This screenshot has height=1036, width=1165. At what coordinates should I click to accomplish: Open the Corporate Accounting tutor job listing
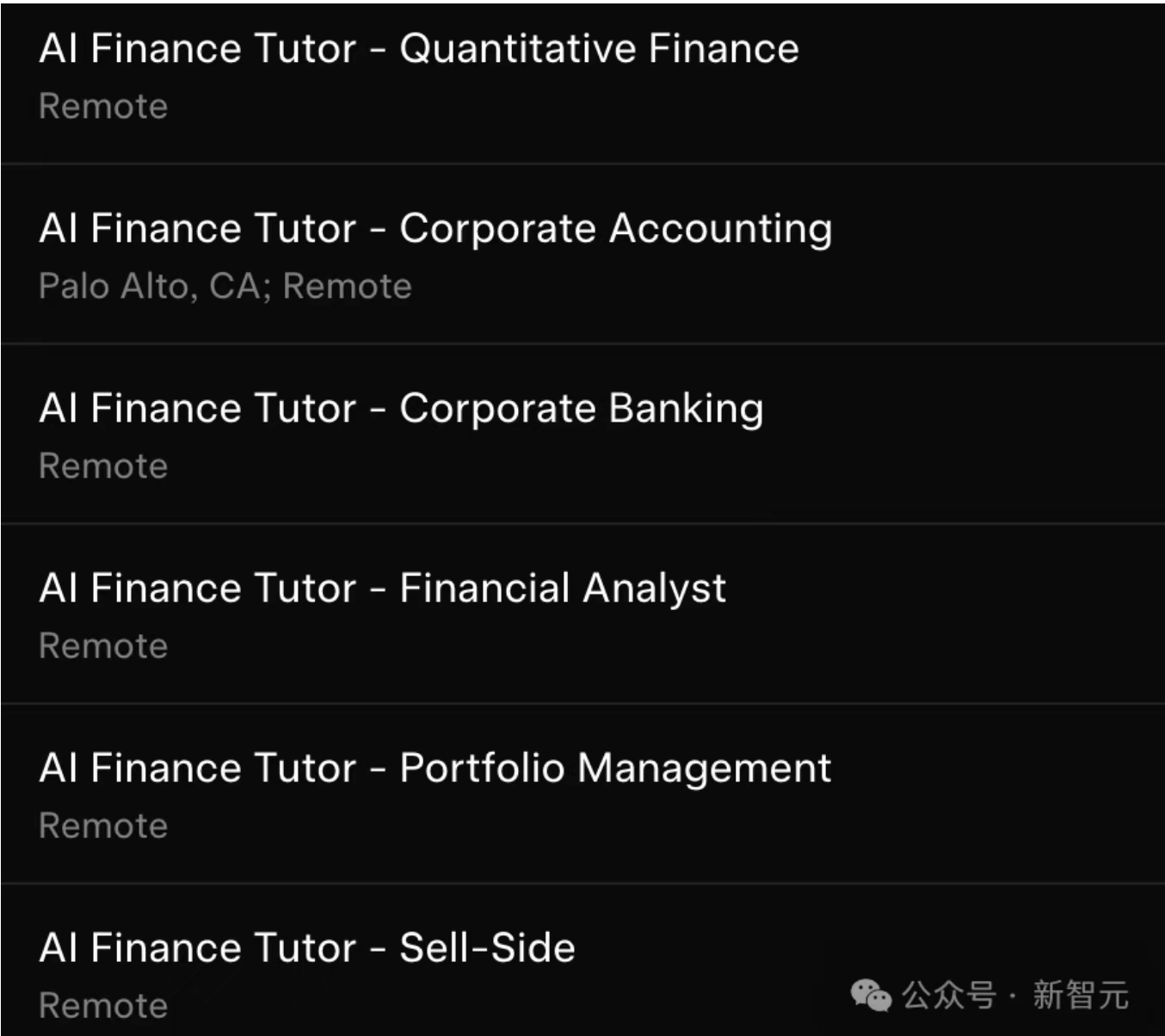pyautogui.click(x=435, y=229)
